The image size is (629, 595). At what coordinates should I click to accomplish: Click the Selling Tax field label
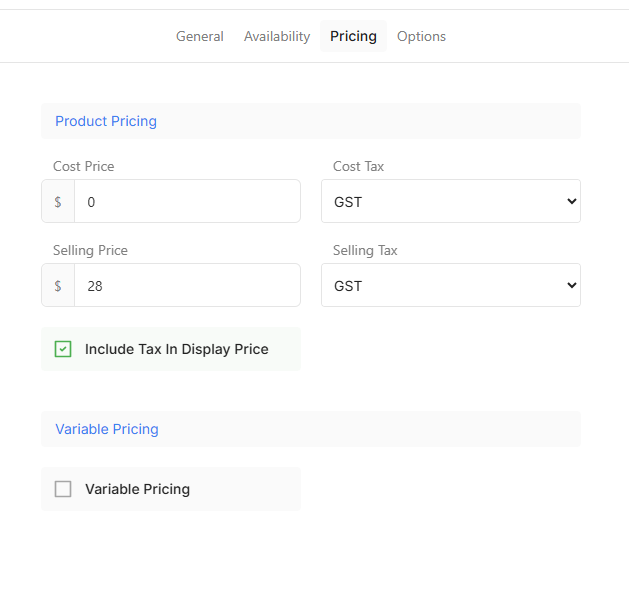[x=365, y=250]
